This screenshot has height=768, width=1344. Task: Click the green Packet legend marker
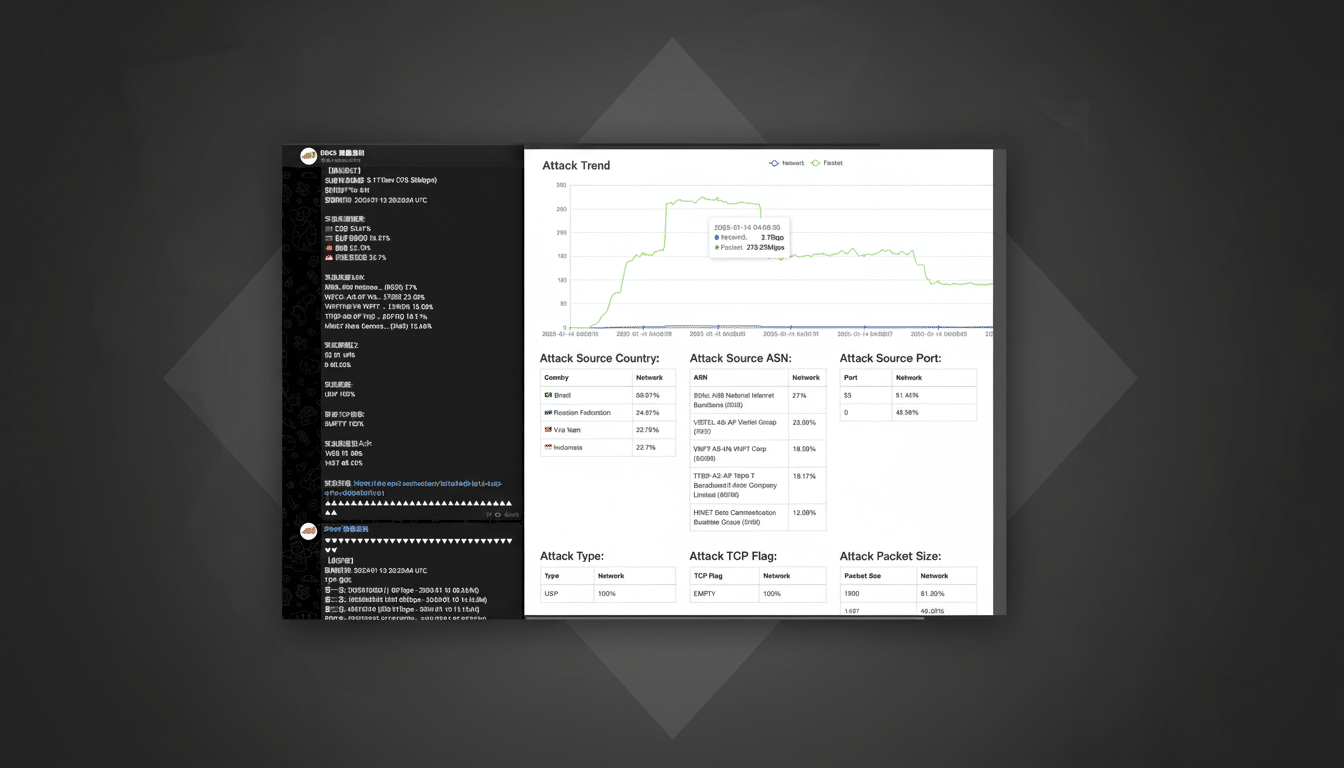coord(818,162)
